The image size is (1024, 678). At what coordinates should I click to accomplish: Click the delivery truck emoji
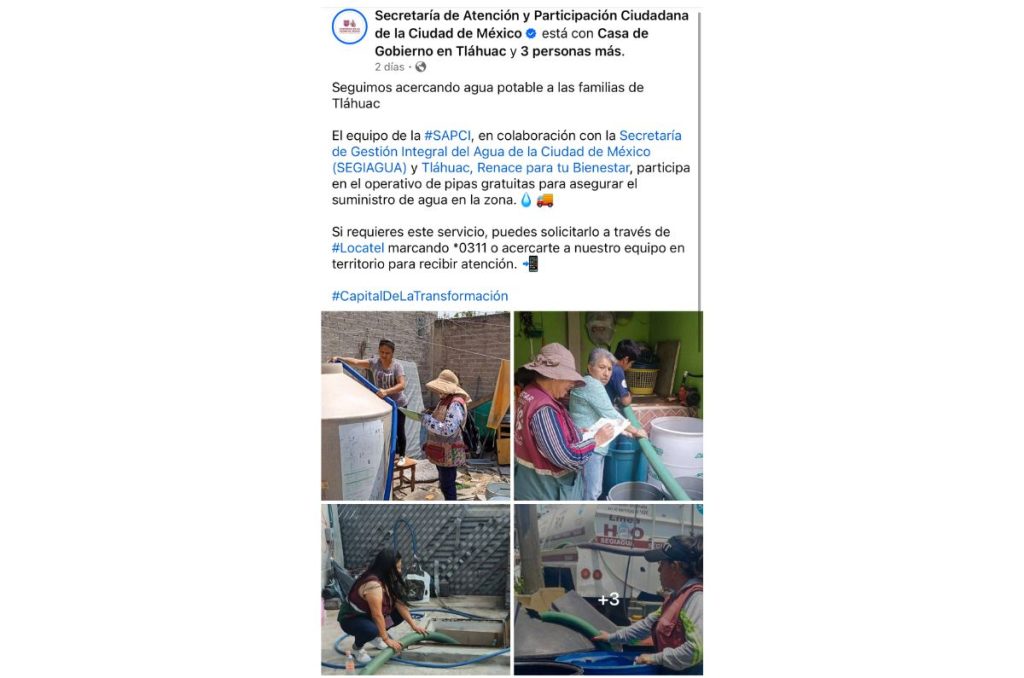point(545,200)
